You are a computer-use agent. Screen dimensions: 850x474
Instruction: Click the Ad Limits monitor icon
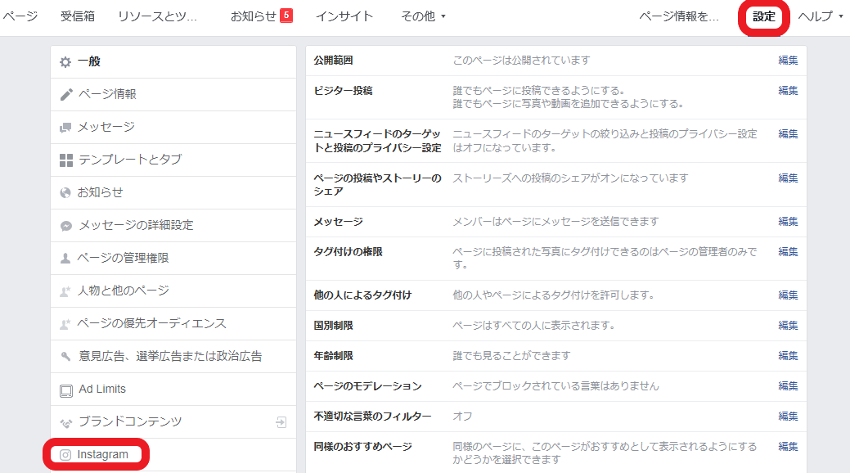coord(66,389)
